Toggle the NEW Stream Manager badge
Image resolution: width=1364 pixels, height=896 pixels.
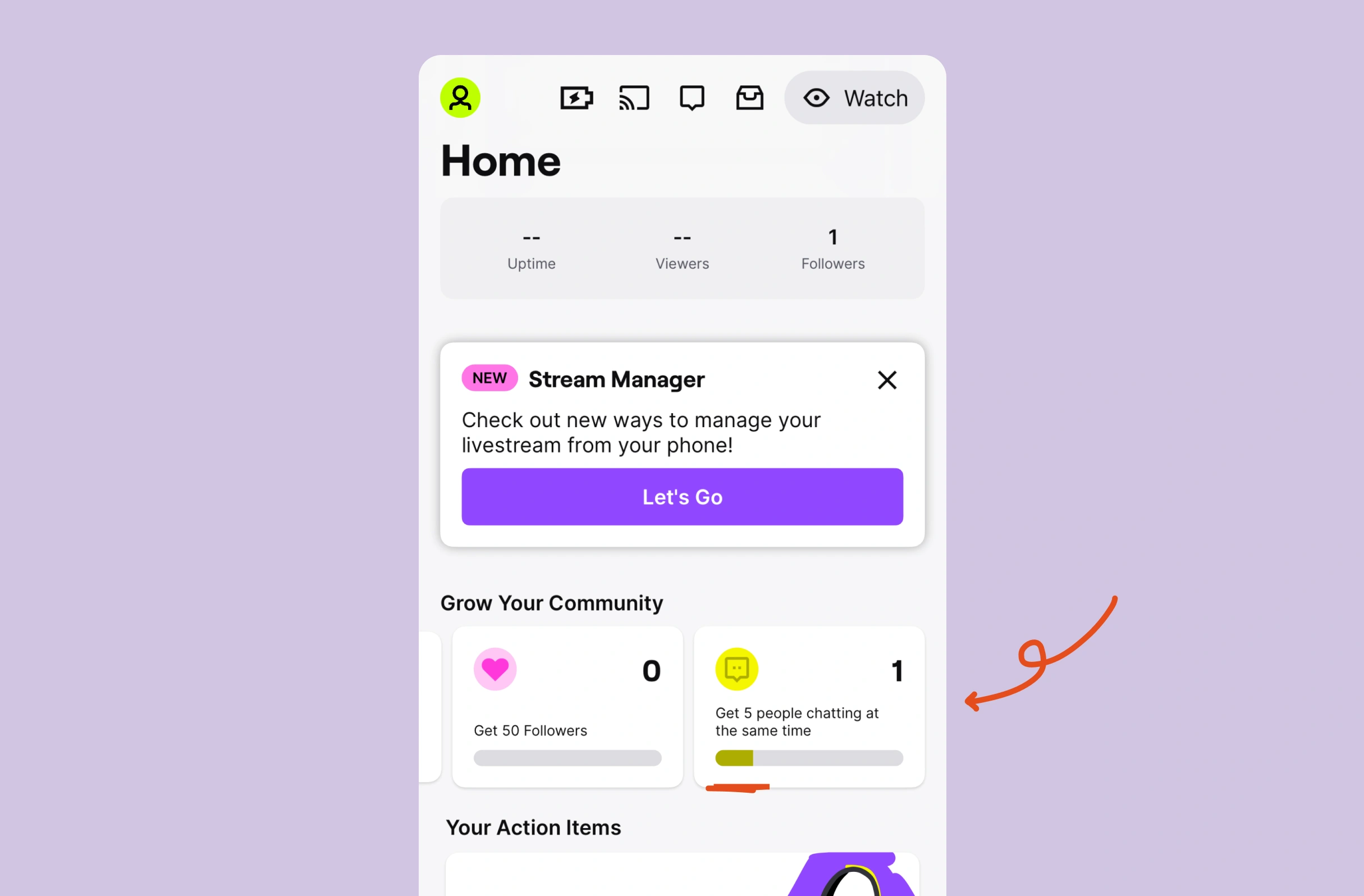pos(489,379)
